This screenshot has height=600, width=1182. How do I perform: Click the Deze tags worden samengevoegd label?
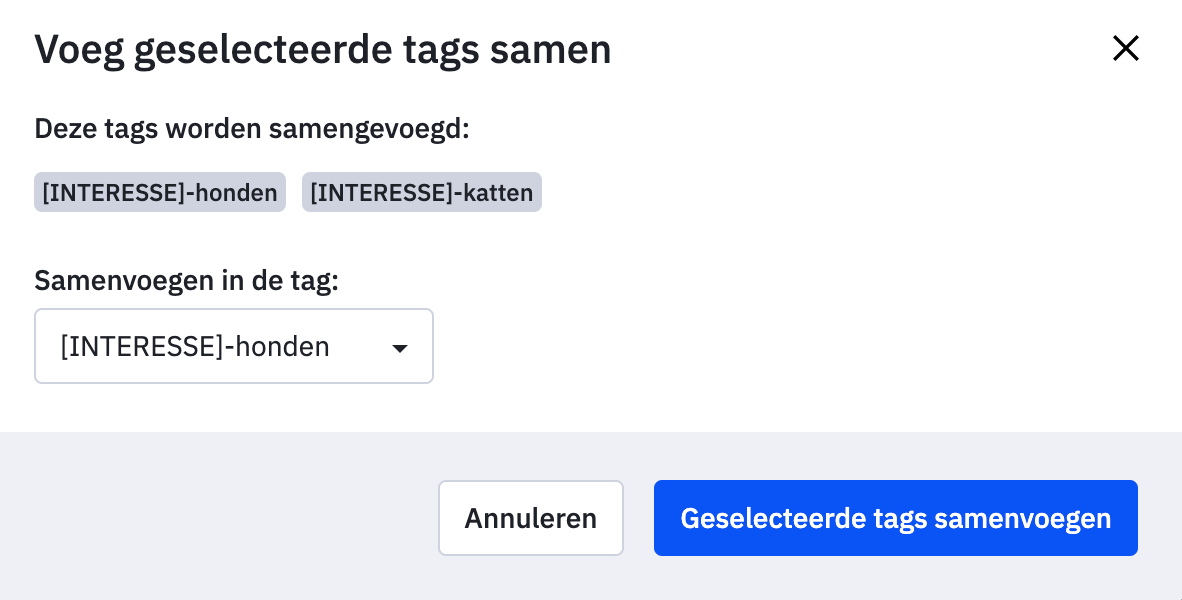pyautogui.click(x=251, y=128)
